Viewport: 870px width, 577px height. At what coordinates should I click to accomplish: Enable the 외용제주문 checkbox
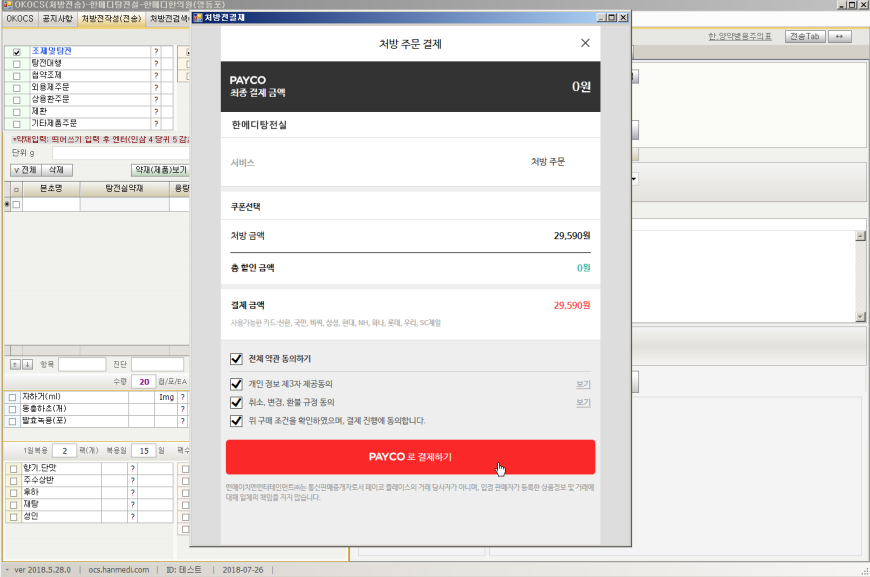[17, 88]
